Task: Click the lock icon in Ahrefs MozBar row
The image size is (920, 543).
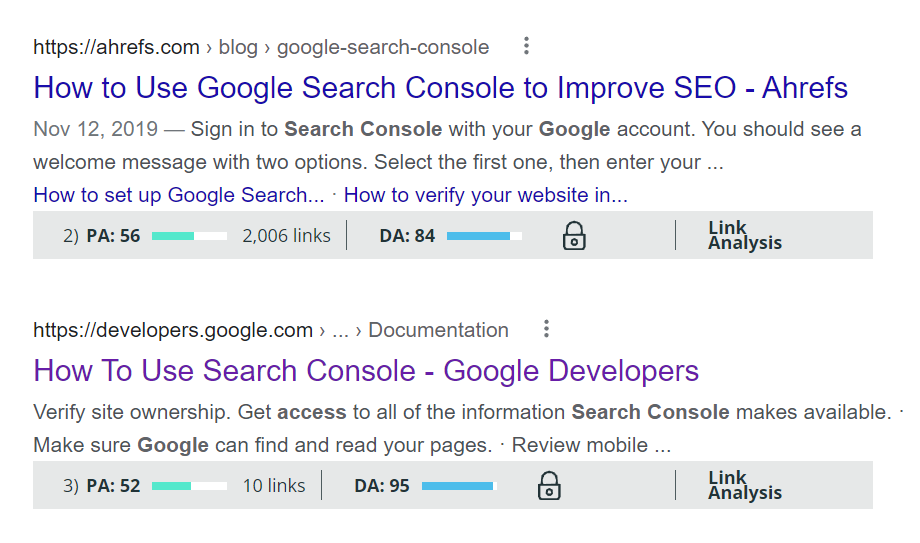Action: click(574, 236)
